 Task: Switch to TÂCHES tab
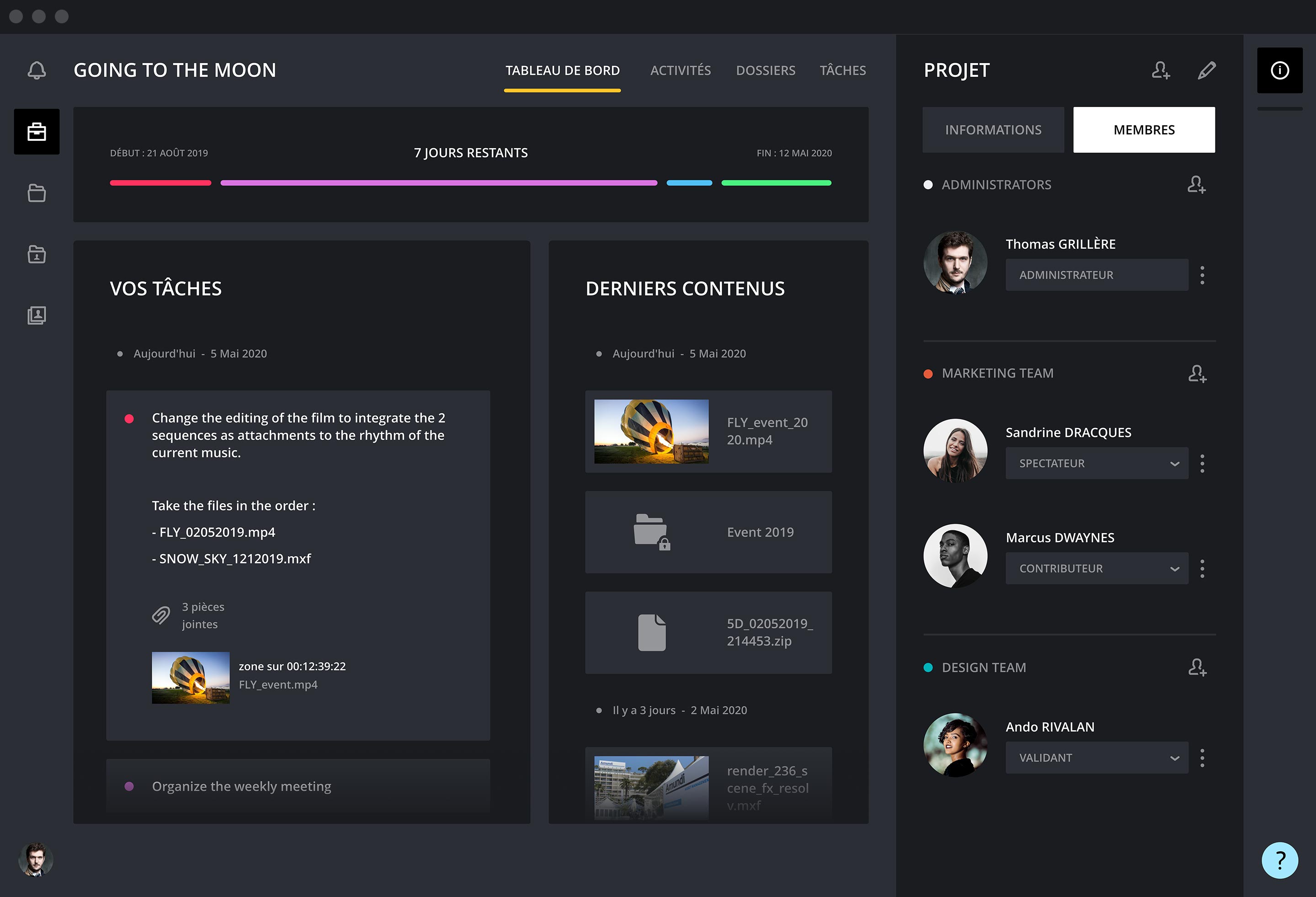coord(842,71)
